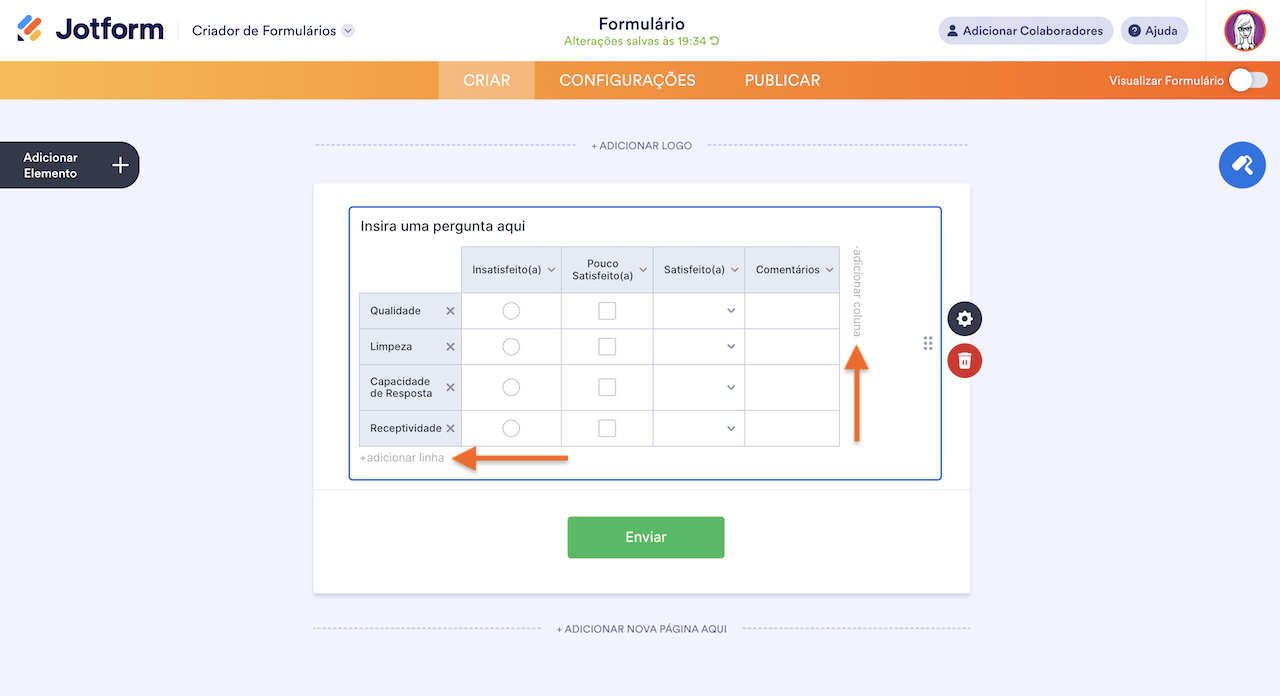Select Qualidade radio button under Insatisfeito(a)
Screen dimensions: 1280x696
tap(511, 311)
